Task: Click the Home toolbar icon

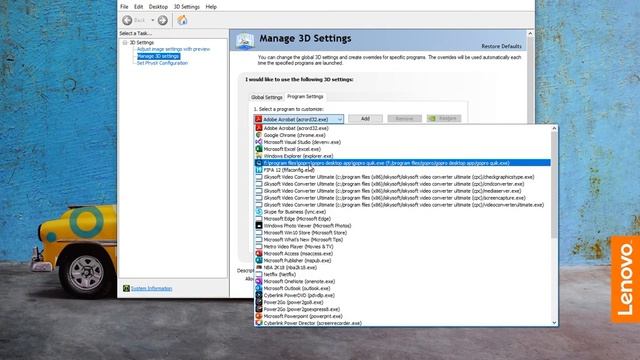Action: [182, 20]
